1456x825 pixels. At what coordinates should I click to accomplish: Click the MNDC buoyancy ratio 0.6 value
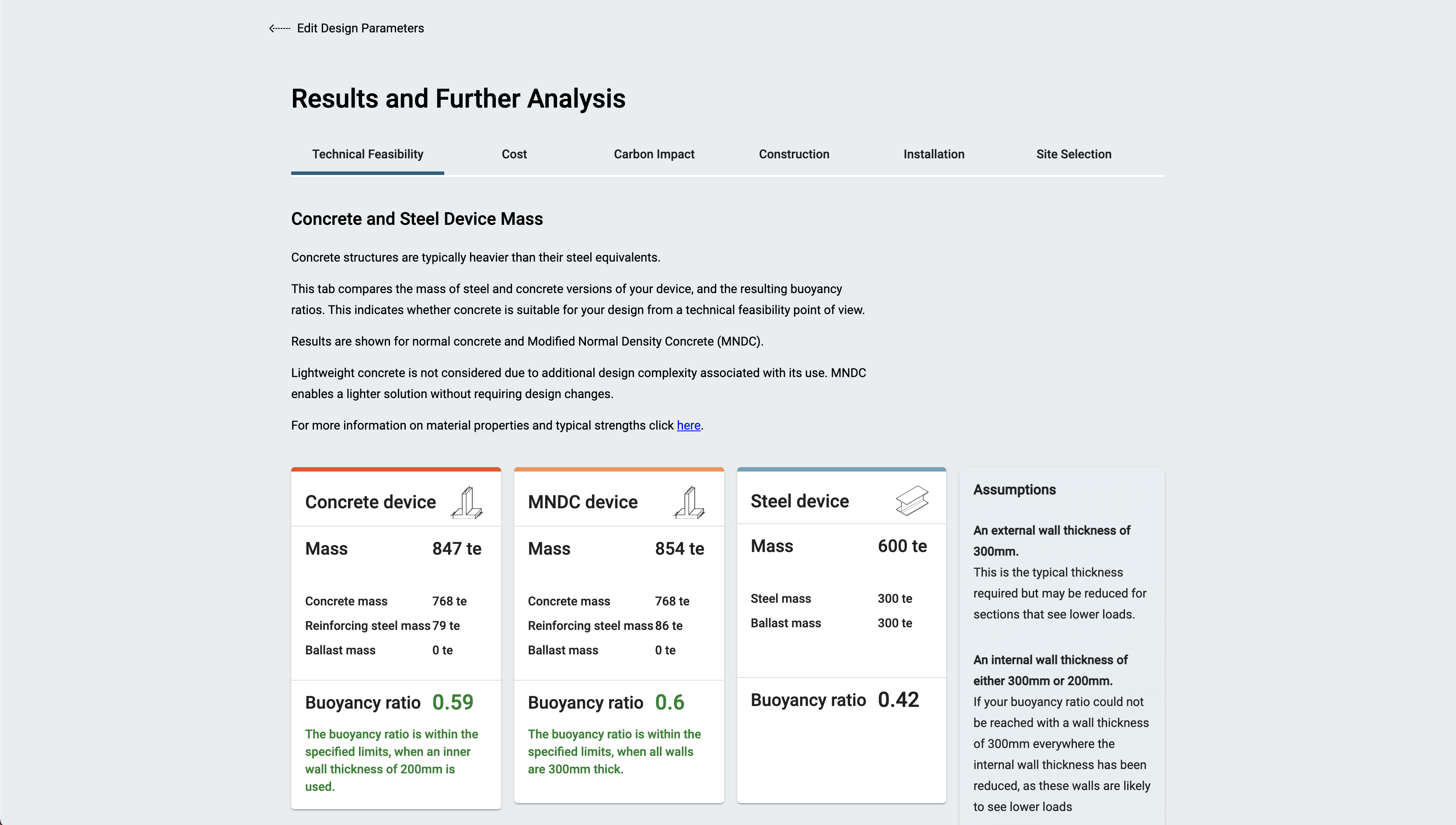tap(669, 702)
